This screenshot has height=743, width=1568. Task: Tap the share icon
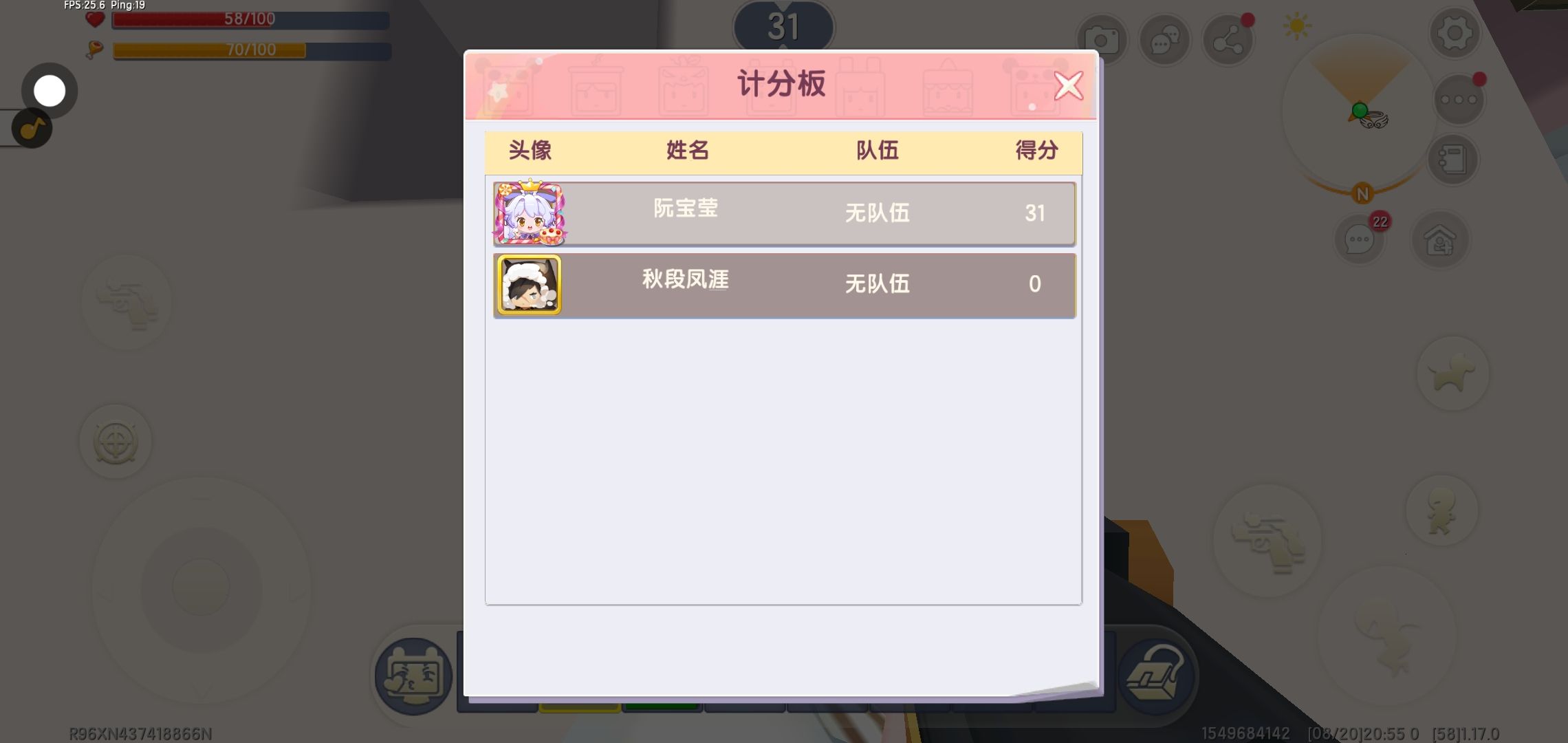click(1228, 41)
